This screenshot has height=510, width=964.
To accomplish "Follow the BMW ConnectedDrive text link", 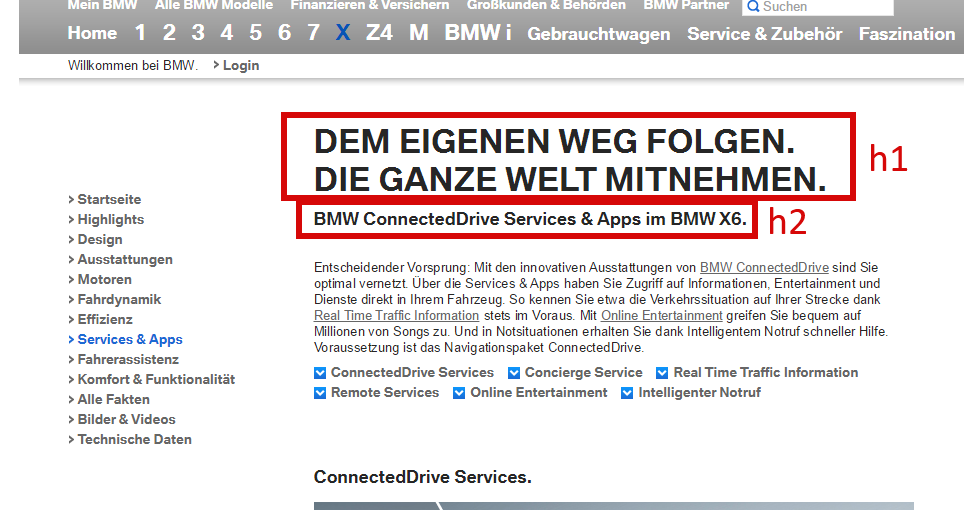I will (x=764, y=267).
